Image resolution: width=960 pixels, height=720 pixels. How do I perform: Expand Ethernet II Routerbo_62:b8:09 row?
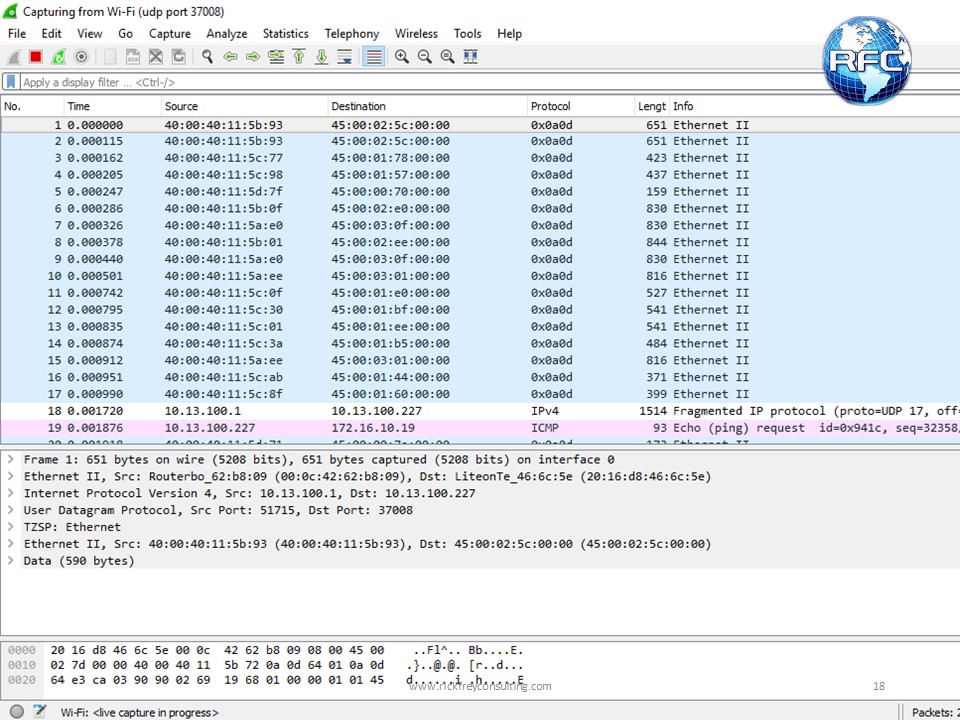[x=10, y=476]
